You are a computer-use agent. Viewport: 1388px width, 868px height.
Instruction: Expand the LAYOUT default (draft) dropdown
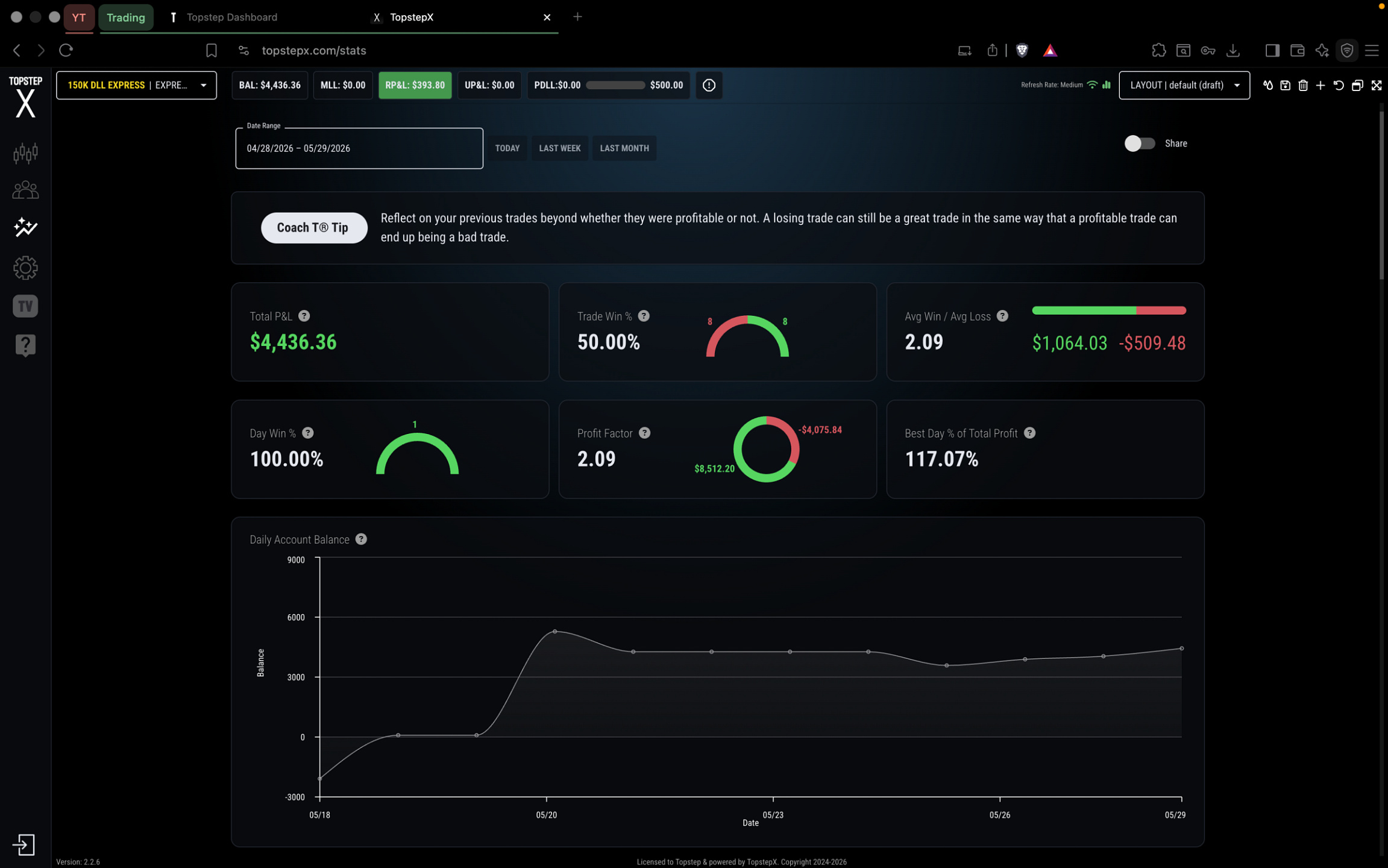(1184, 85)
